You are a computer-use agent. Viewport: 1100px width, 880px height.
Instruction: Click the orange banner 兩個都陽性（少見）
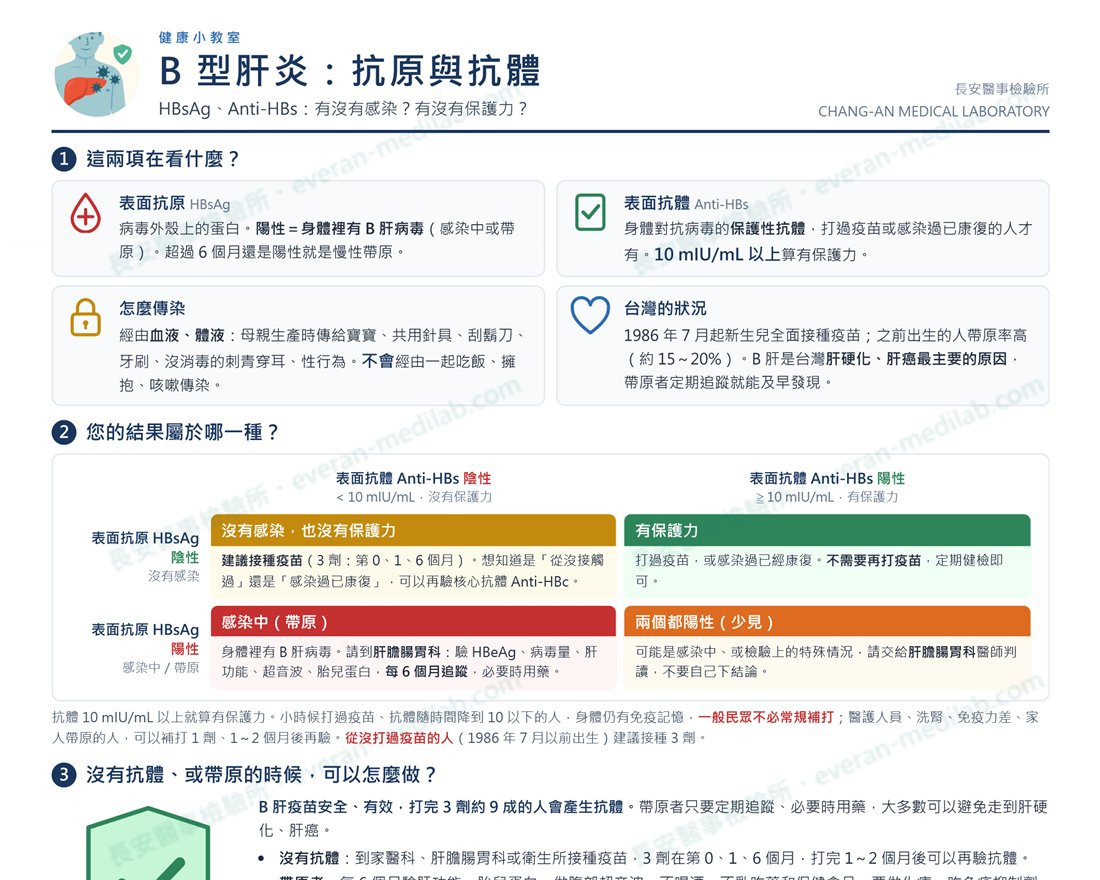pos(827,622)
